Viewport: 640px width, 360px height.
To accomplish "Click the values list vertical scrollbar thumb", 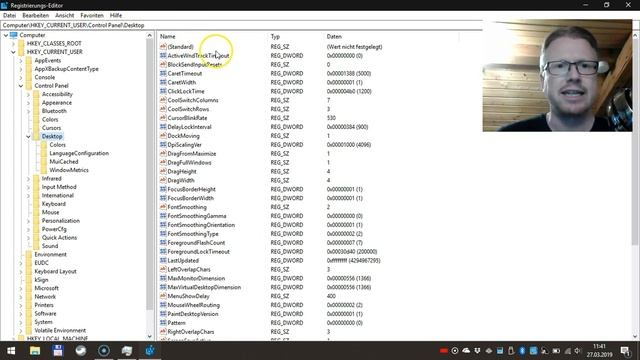I will [635, 143].
